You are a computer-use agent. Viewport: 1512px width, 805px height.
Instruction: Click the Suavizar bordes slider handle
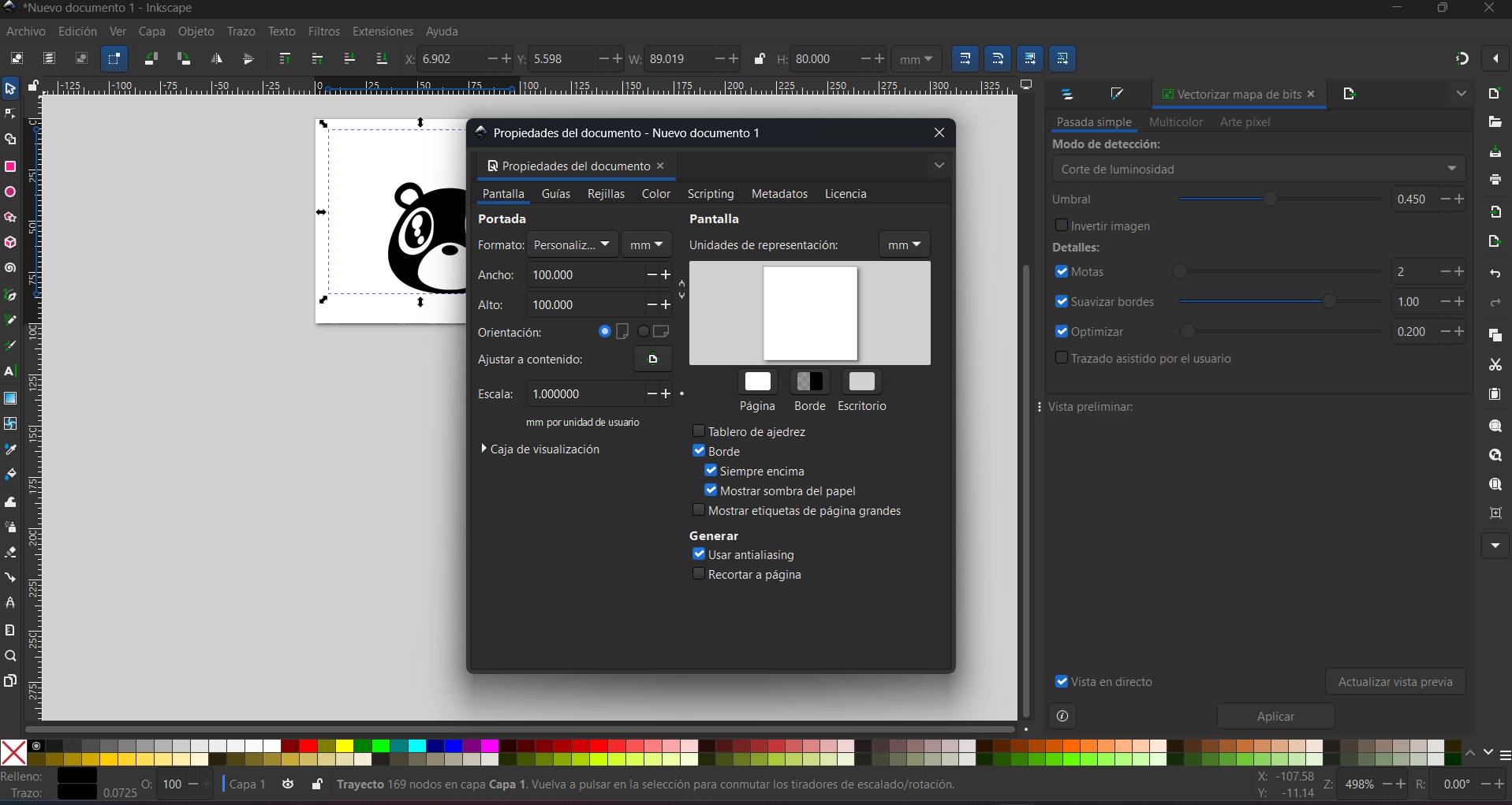click(1330, 302)
